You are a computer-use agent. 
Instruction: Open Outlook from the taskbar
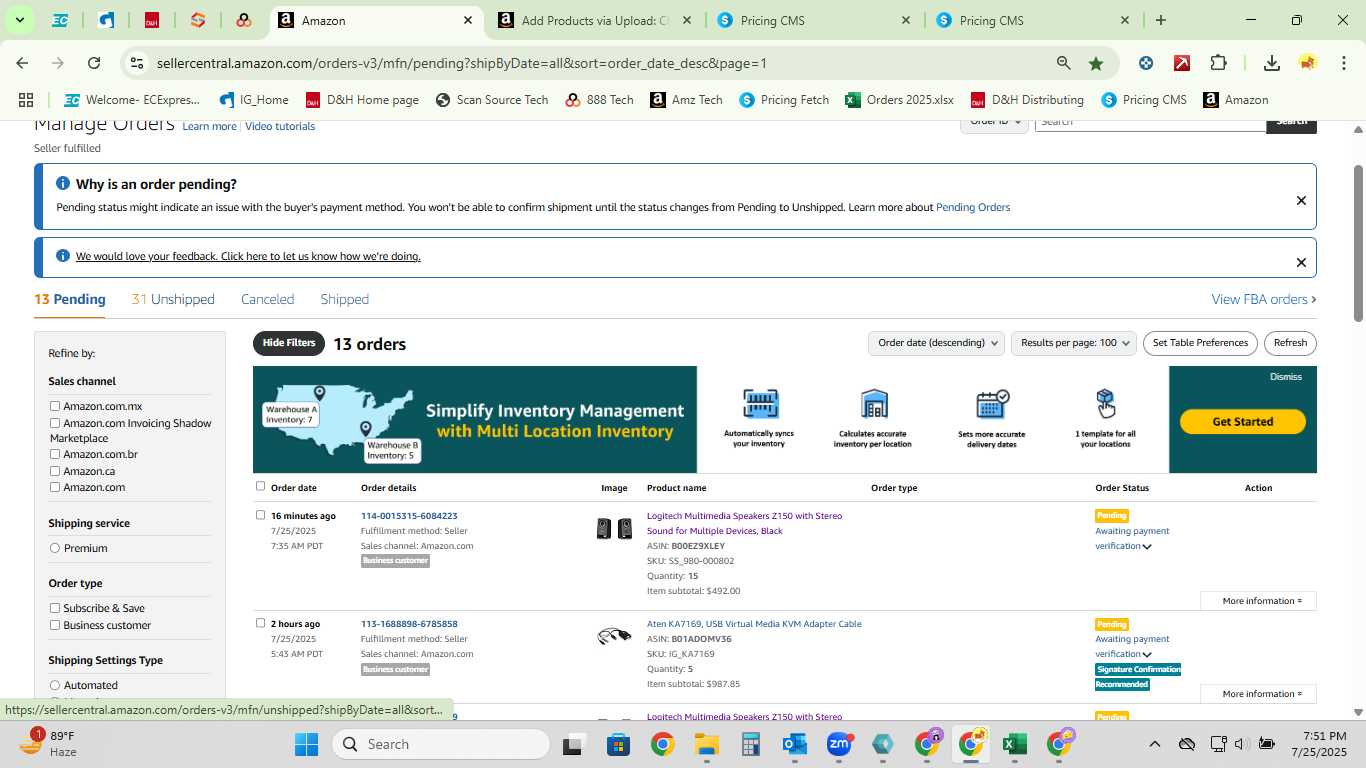[x=795, y=744]
